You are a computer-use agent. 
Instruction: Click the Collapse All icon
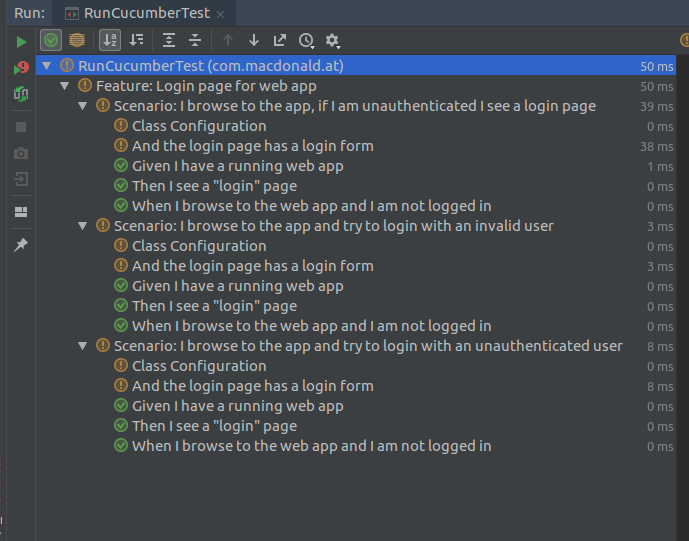tap(195, 41)
